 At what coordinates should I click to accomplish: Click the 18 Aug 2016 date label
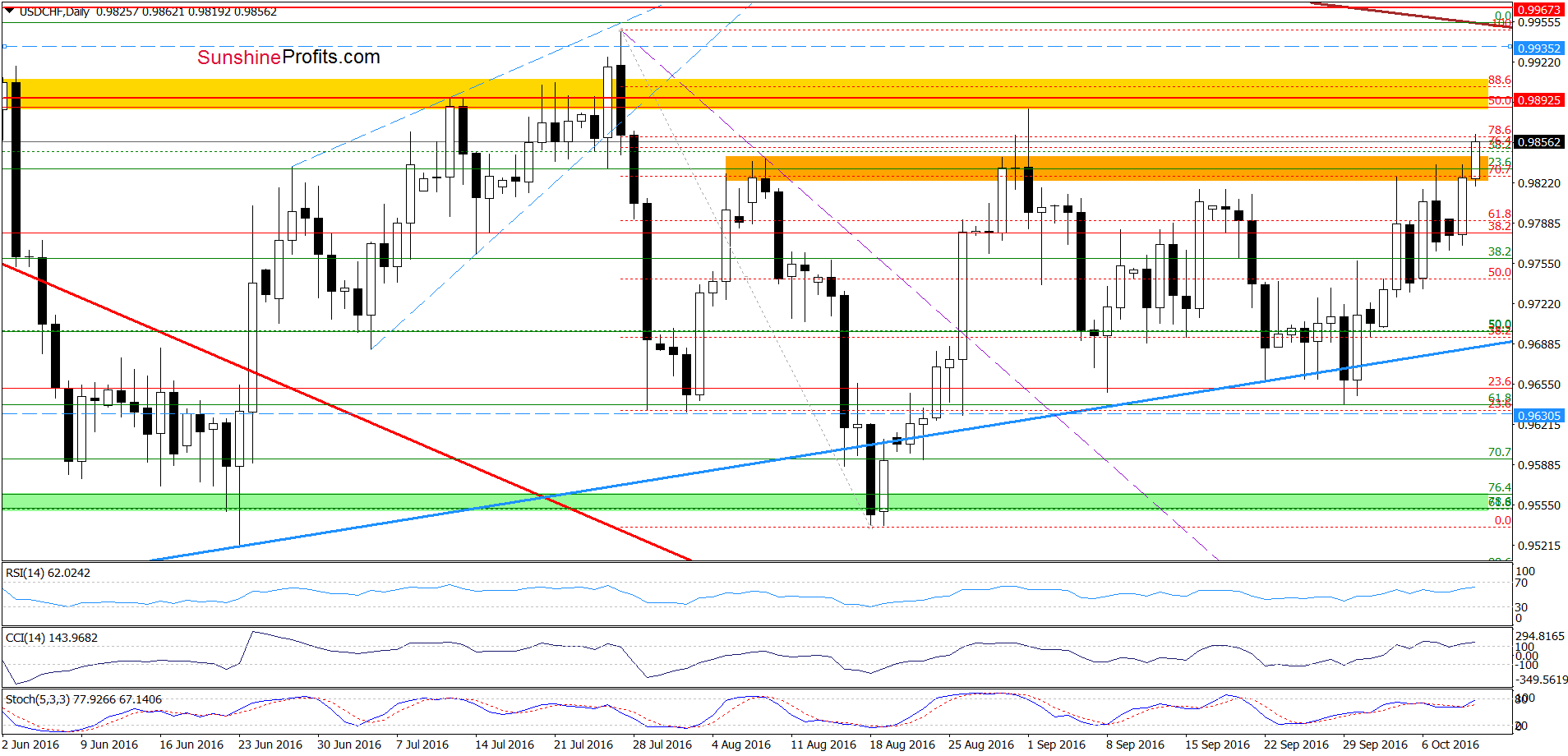pyautogui.click(x=902, y=744)
